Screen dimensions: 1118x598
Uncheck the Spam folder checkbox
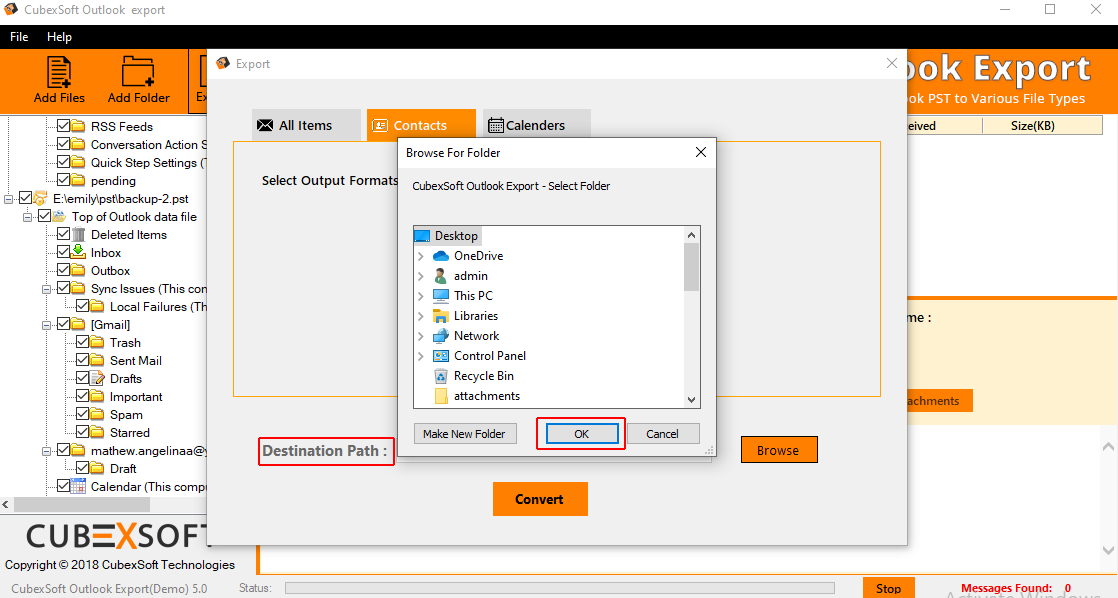click(x=83, y=415)
